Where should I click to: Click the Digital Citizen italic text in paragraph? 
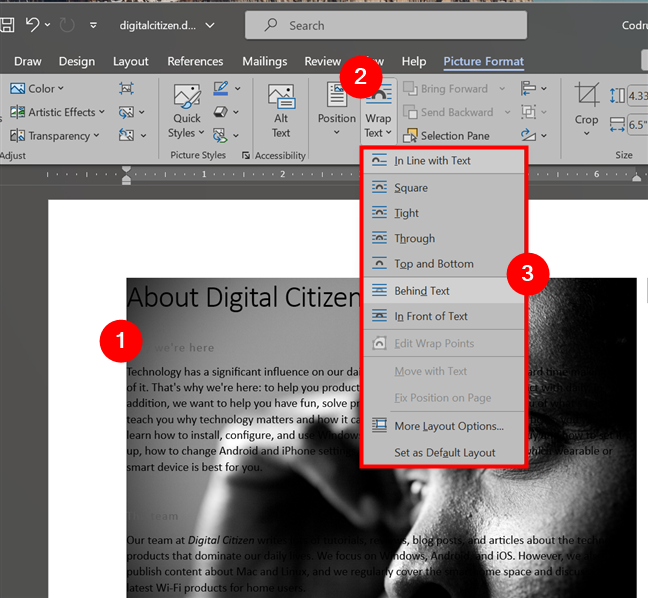(x=221, y=540)
